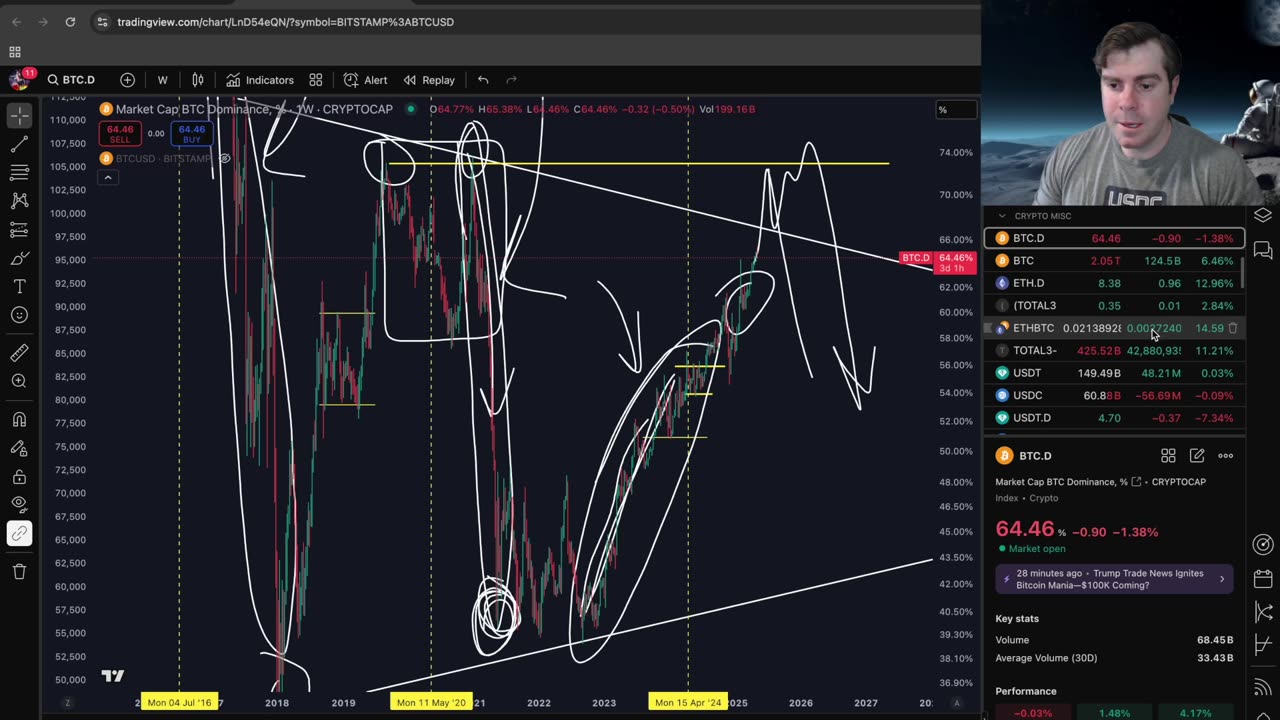Viewport: 1280px width, 720px height.
Task: Collapse the chart legend arrow
Action: [x=107, y=178]
